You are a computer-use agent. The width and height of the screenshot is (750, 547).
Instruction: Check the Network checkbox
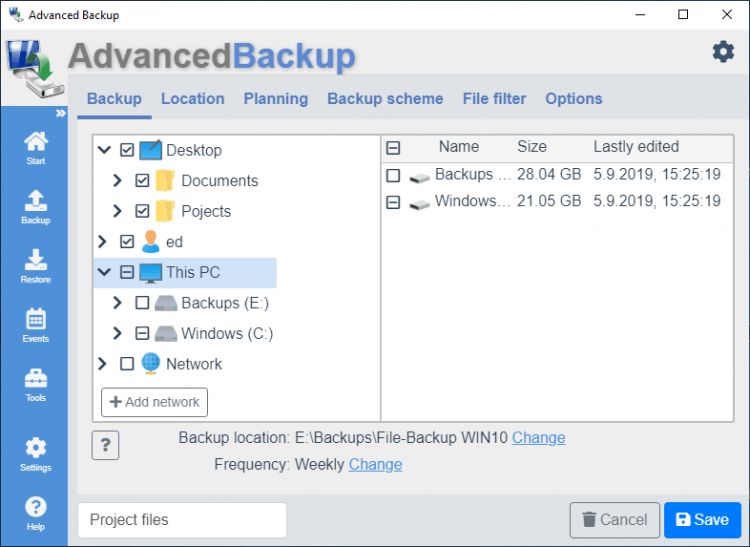(127, 364)
